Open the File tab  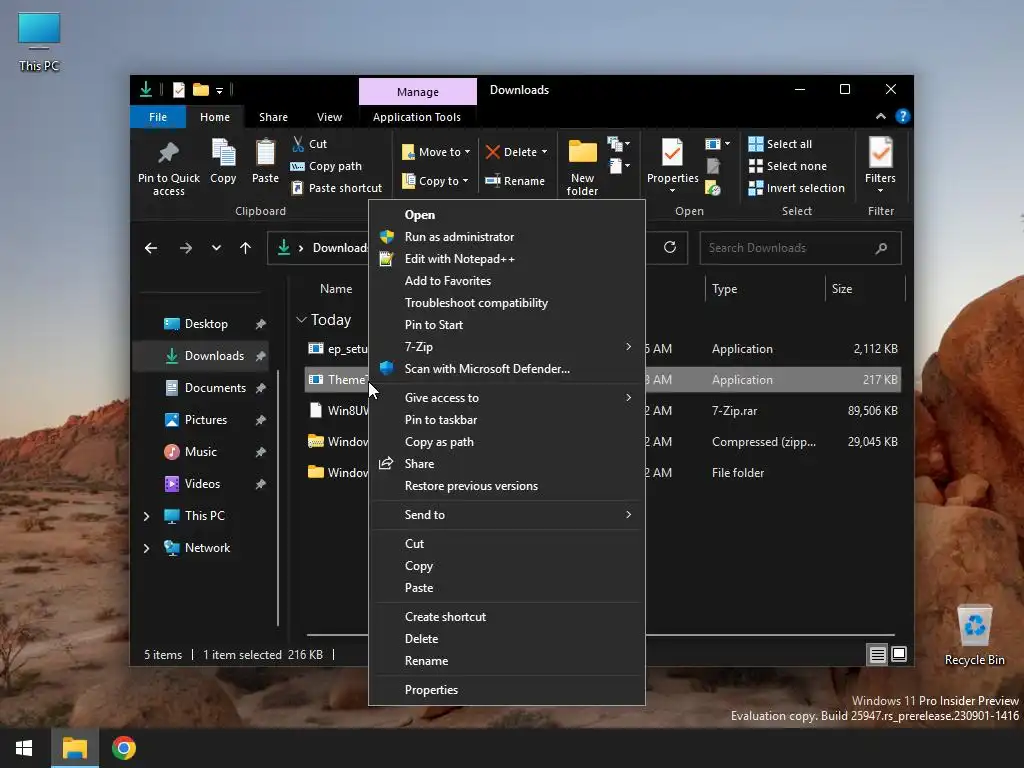(x=158, y=117)
